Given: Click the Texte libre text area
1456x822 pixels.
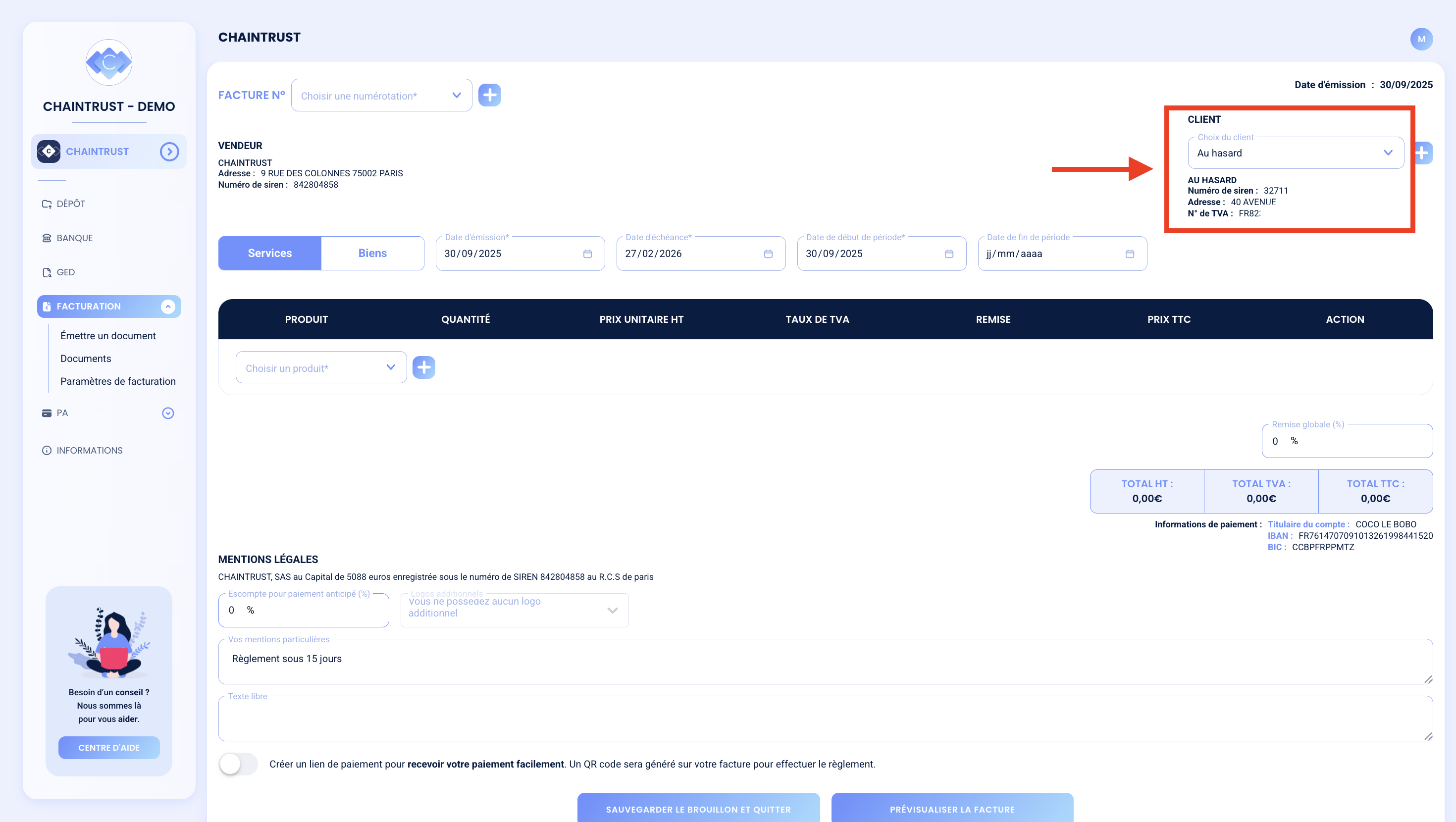Looking at the screenshot, I should coord(825,719).
